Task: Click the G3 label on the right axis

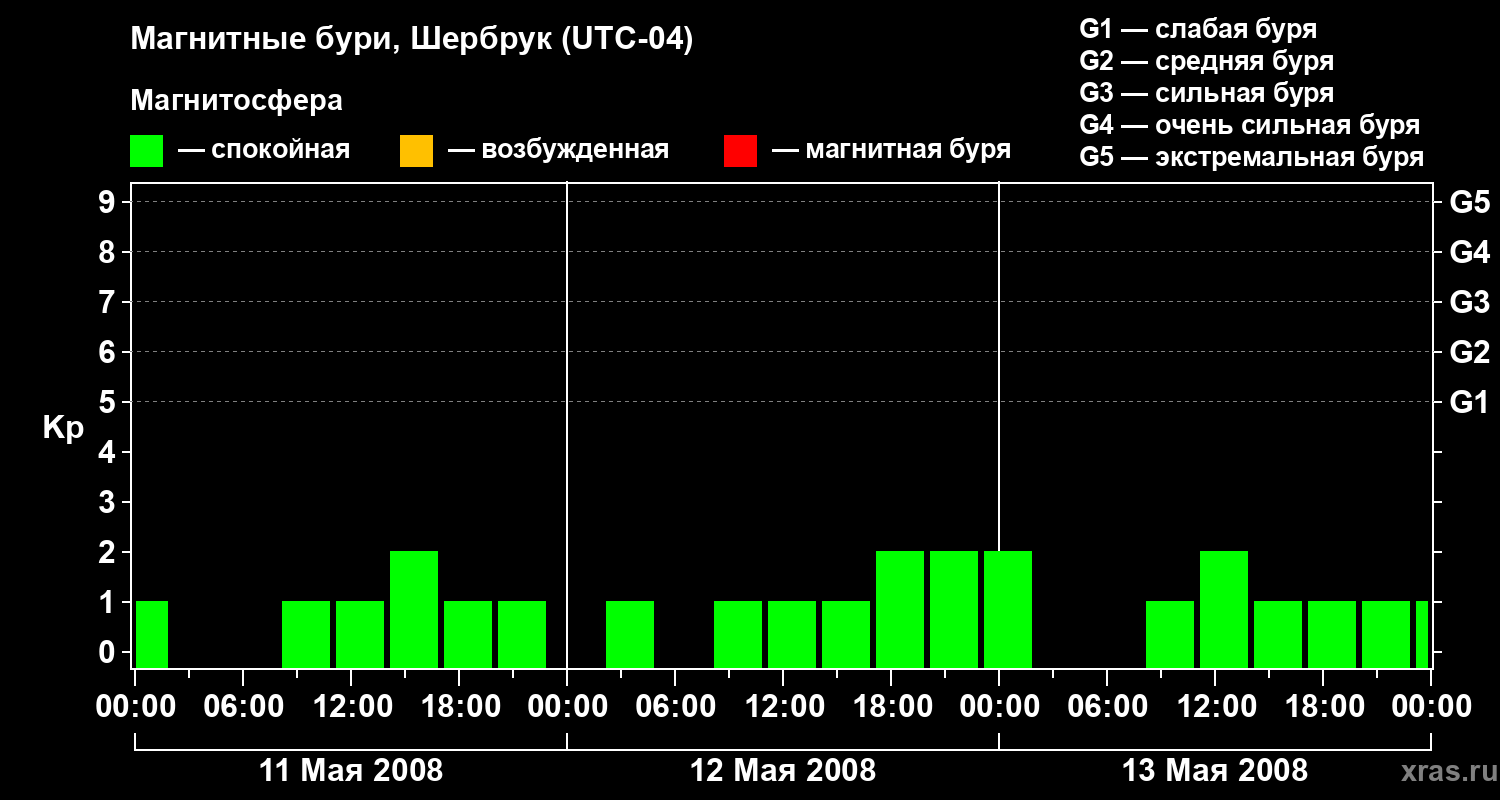Action: (1469, 302)
